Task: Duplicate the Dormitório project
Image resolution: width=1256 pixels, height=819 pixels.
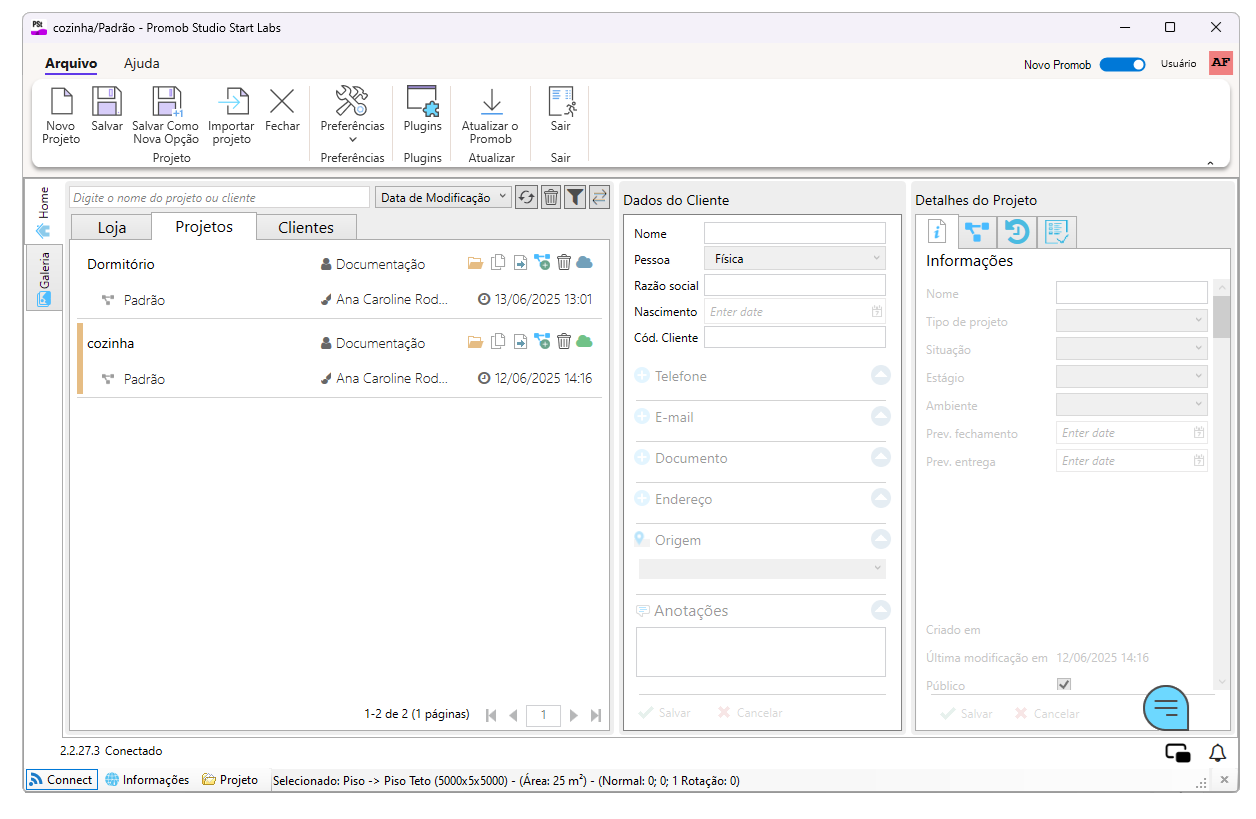Action: [x=498, y=263]
